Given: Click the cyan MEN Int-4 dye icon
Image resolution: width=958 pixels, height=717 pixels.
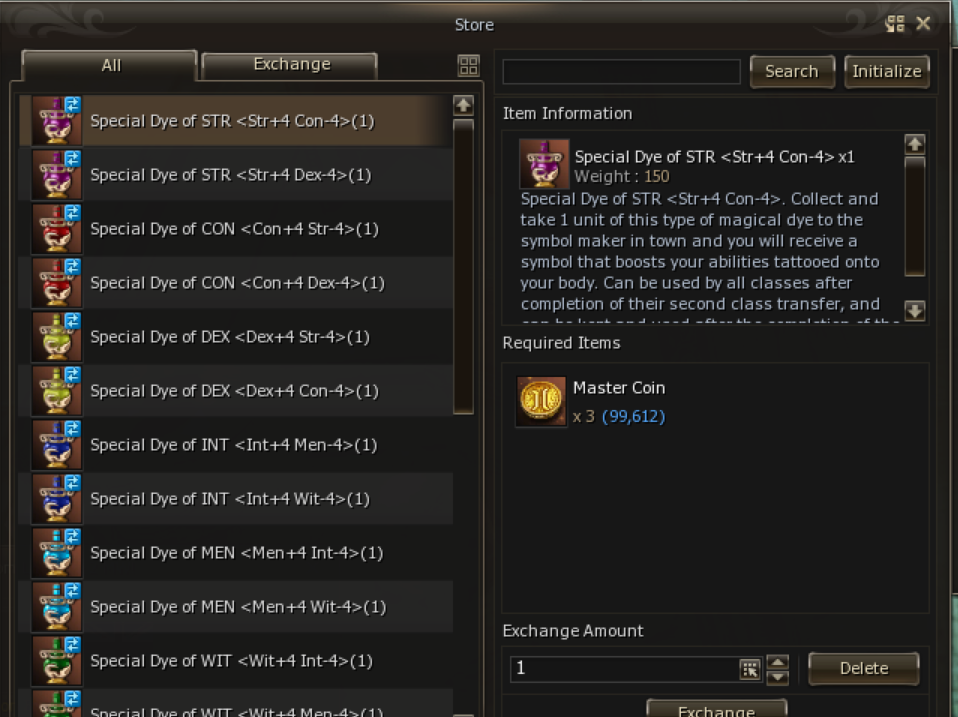Looking at the screenshot, I should [x=57, y=553].
